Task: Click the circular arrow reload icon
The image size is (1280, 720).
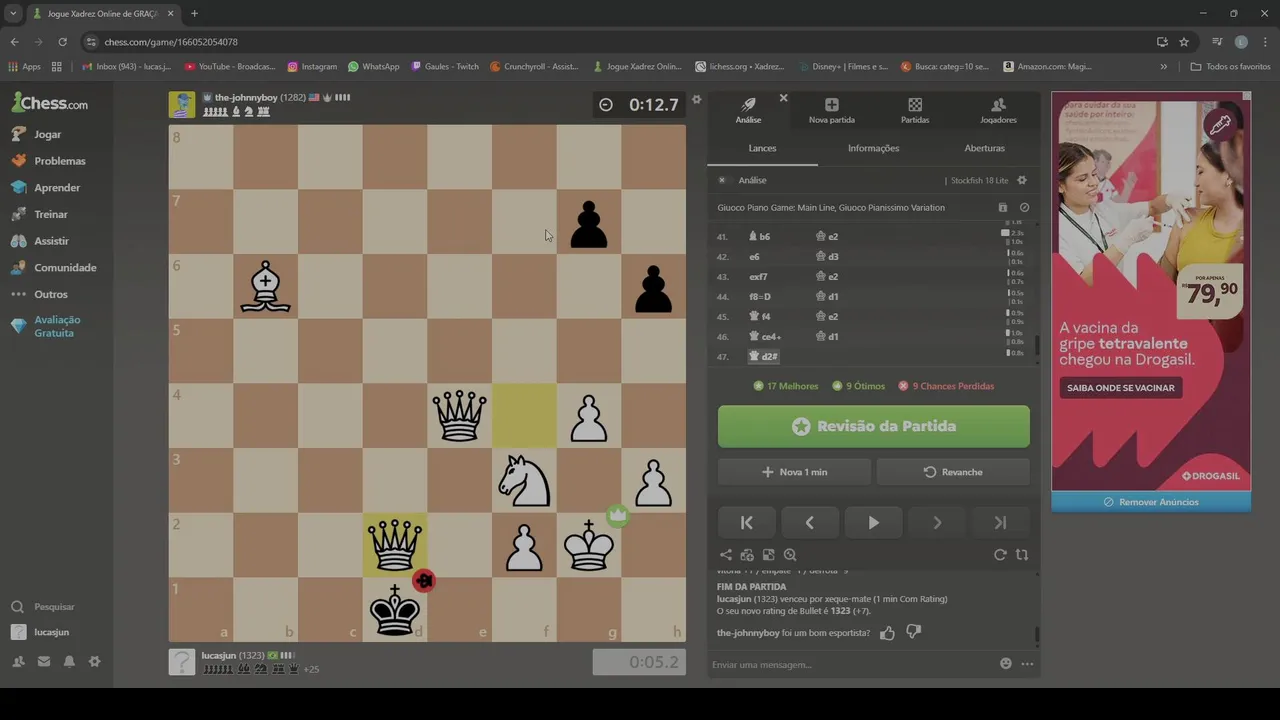Action: (1000, 555)
